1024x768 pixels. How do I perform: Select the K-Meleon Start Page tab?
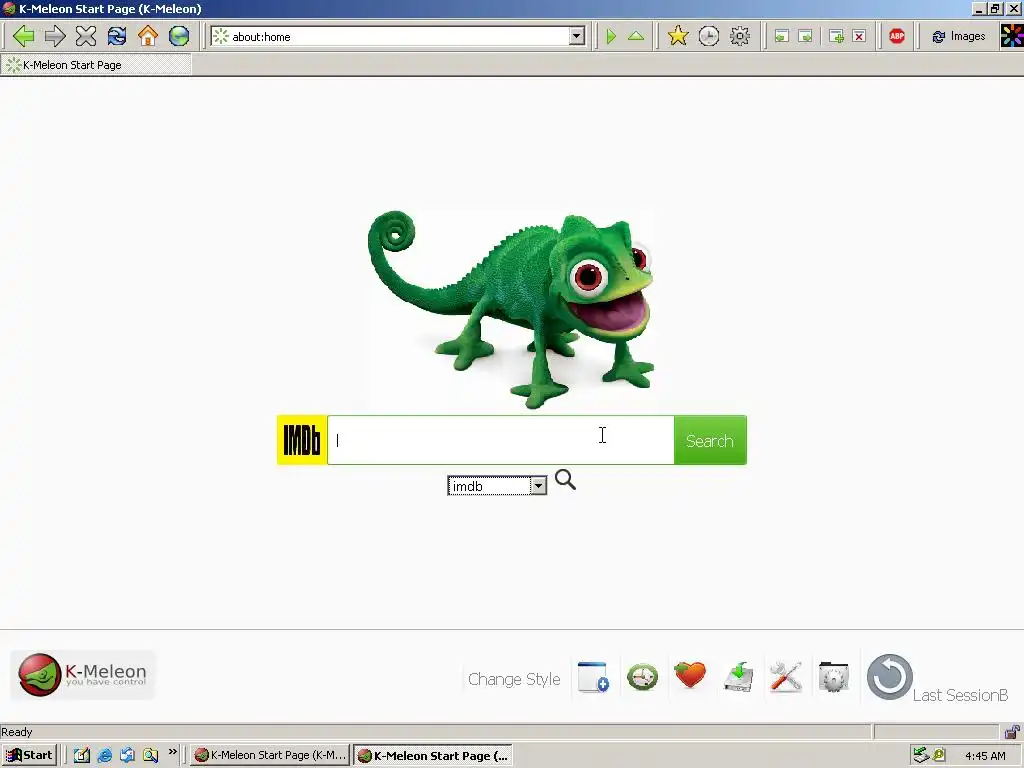tap(96, 65)
